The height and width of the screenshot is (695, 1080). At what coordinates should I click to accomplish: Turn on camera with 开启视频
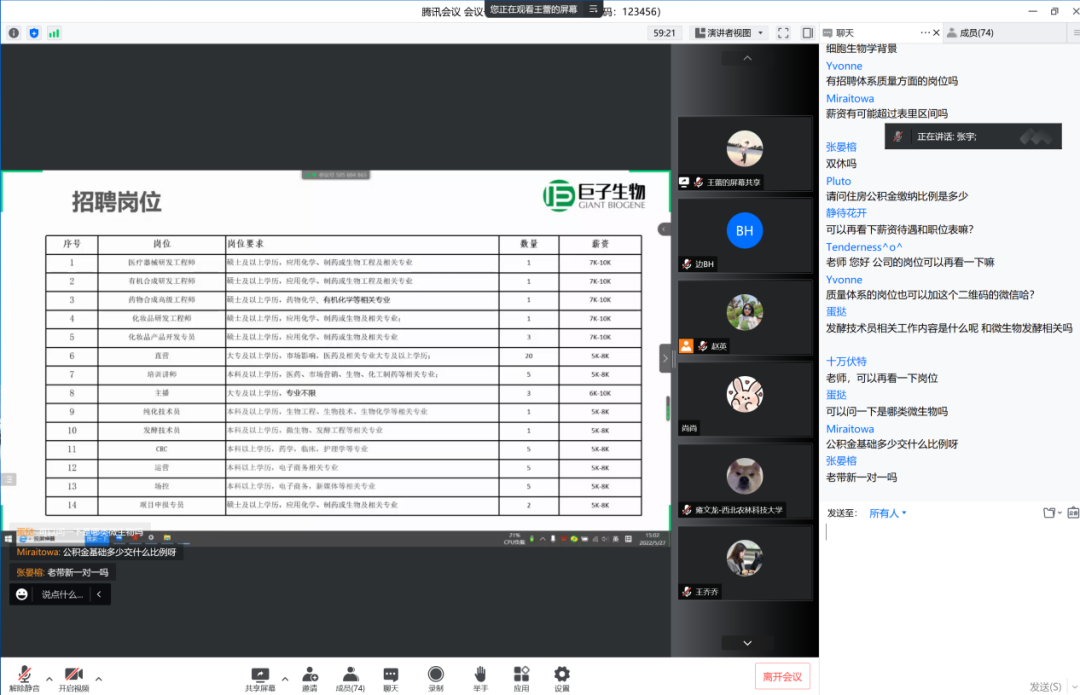[73, 677]
